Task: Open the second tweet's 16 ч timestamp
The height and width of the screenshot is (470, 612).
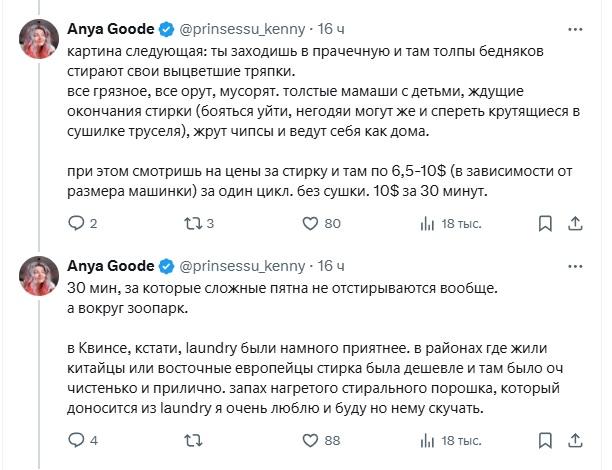Action: [x=331, y=265]
